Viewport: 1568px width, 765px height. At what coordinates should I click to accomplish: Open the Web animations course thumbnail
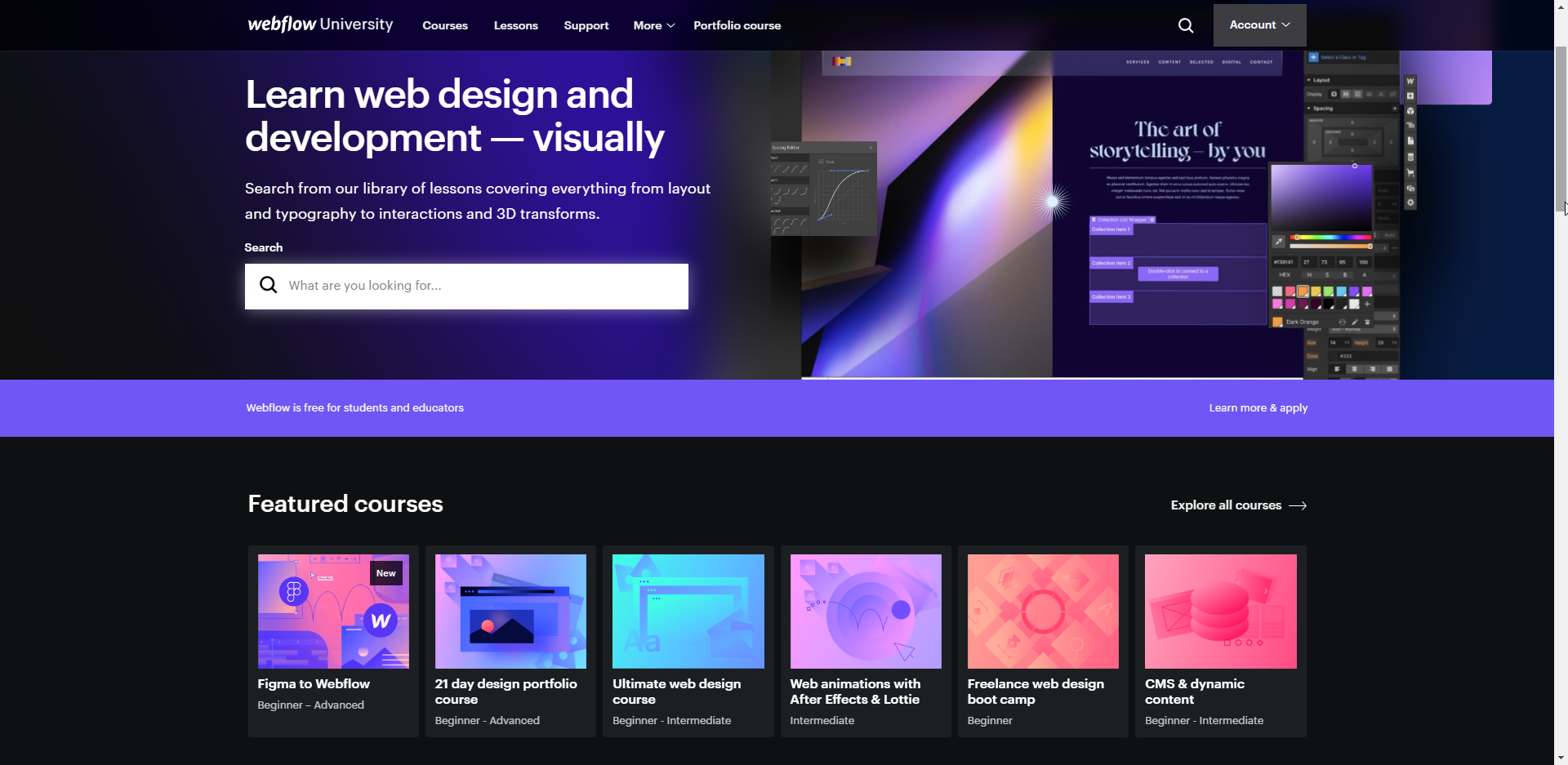[866, 612]
